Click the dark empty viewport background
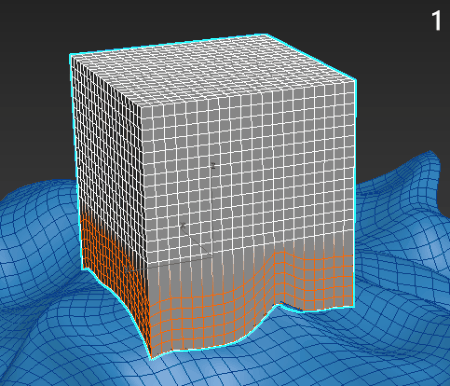The width and height of the screenshot is (450, 386). click(40, 83)
